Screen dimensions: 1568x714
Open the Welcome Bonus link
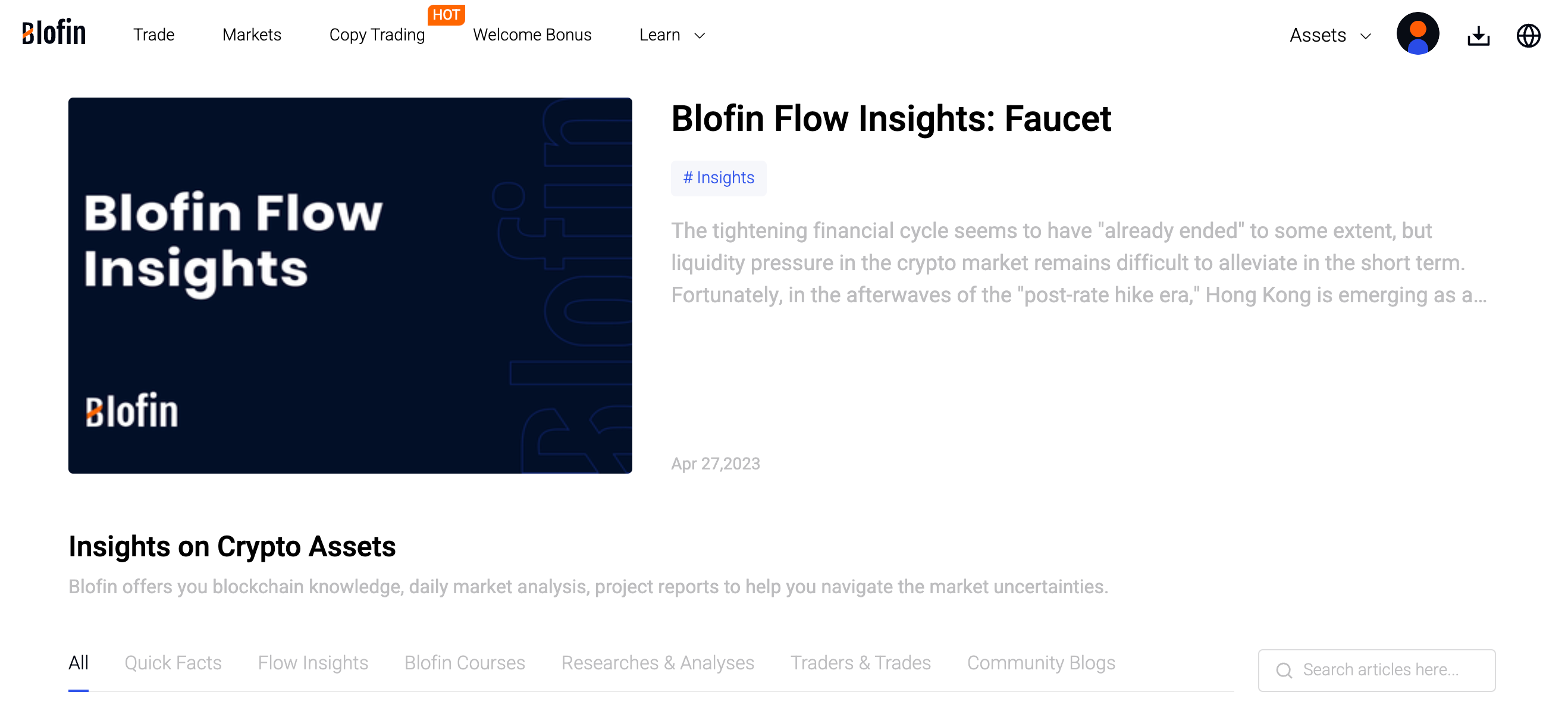coord(532,35)
